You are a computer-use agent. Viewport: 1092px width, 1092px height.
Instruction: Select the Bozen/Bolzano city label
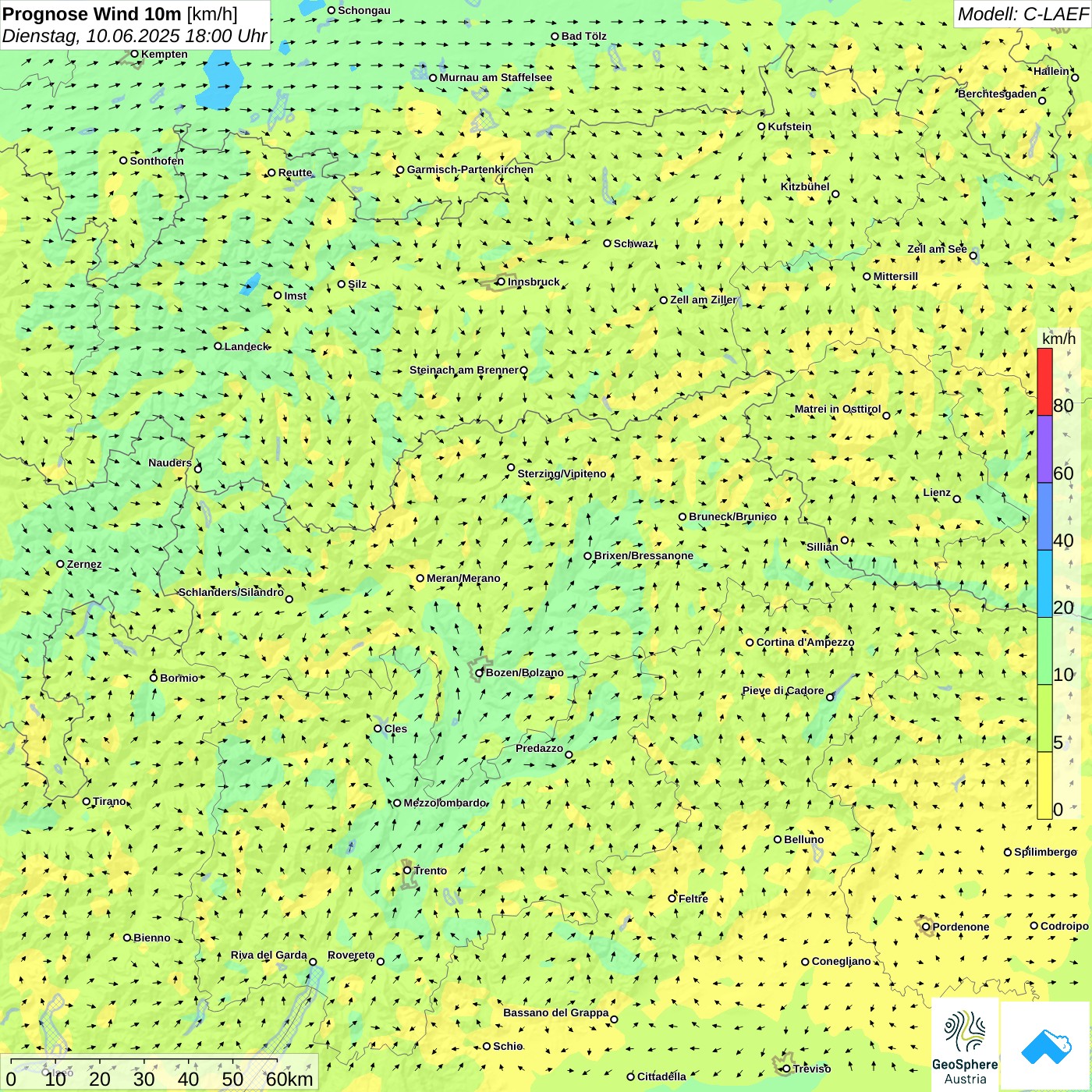[524, 672]
